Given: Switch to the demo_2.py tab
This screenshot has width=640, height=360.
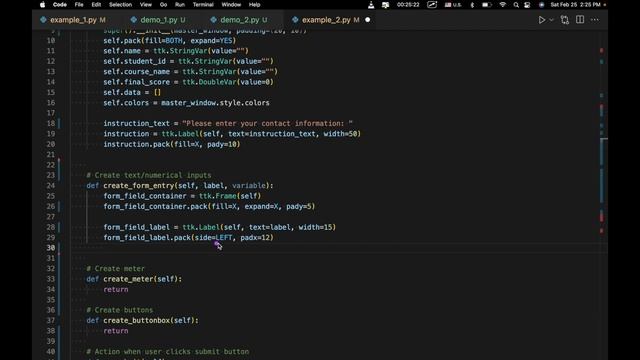Looking at the screenshot, I should [x=240, y=20].
